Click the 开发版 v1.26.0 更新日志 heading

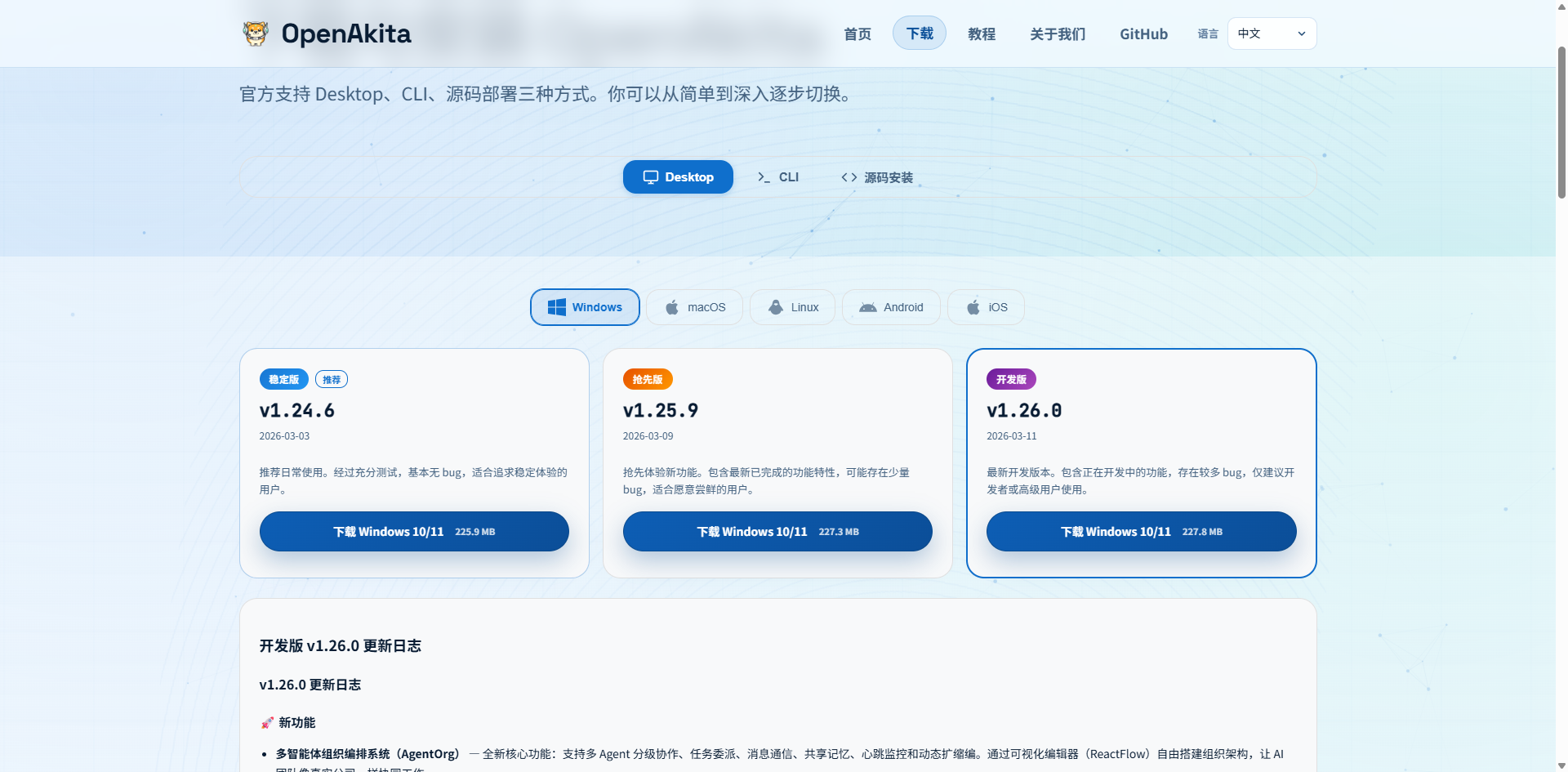coord(341,646)
